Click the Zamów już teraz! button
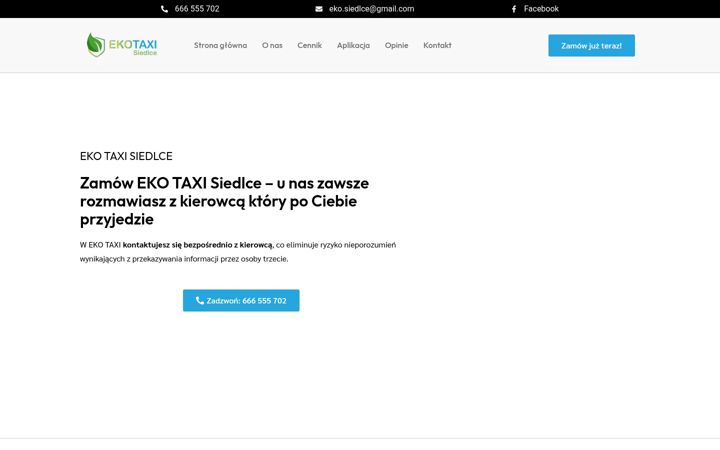720x450 pixels. click(591, 45)
